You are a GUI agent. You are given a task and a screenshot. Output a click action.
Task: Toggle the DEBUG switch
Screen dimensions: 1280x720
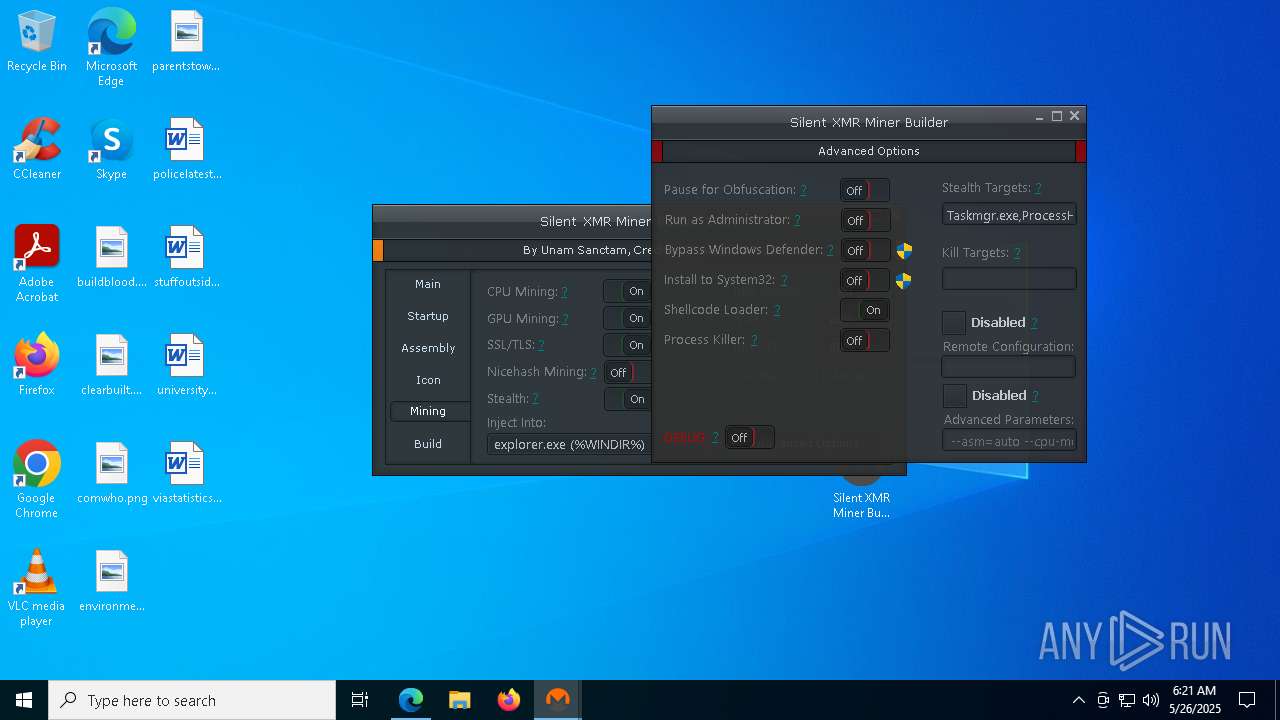(749, 437)
